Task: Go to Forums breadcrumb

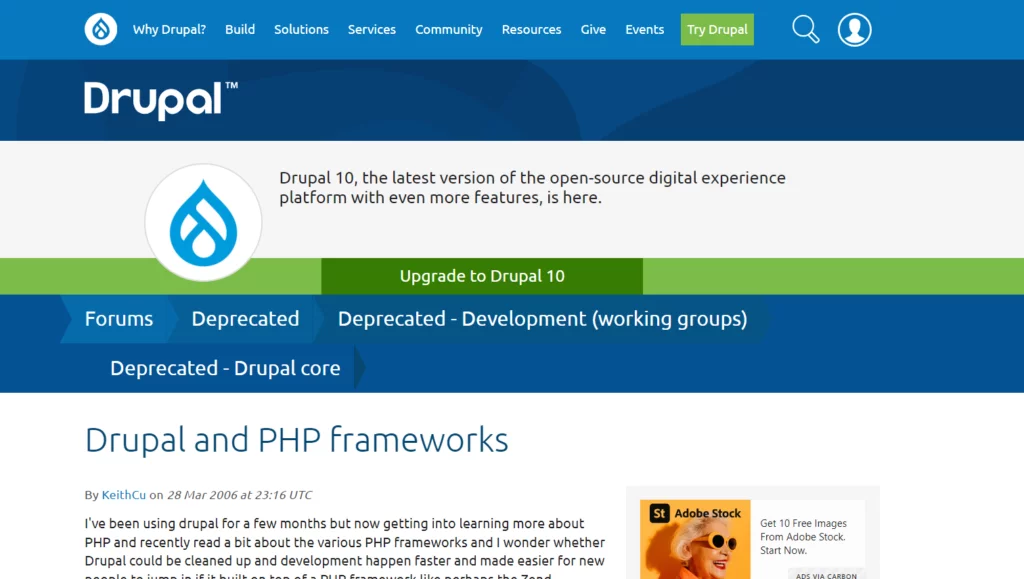Action: pyautogui.click(x=119, y=319)
